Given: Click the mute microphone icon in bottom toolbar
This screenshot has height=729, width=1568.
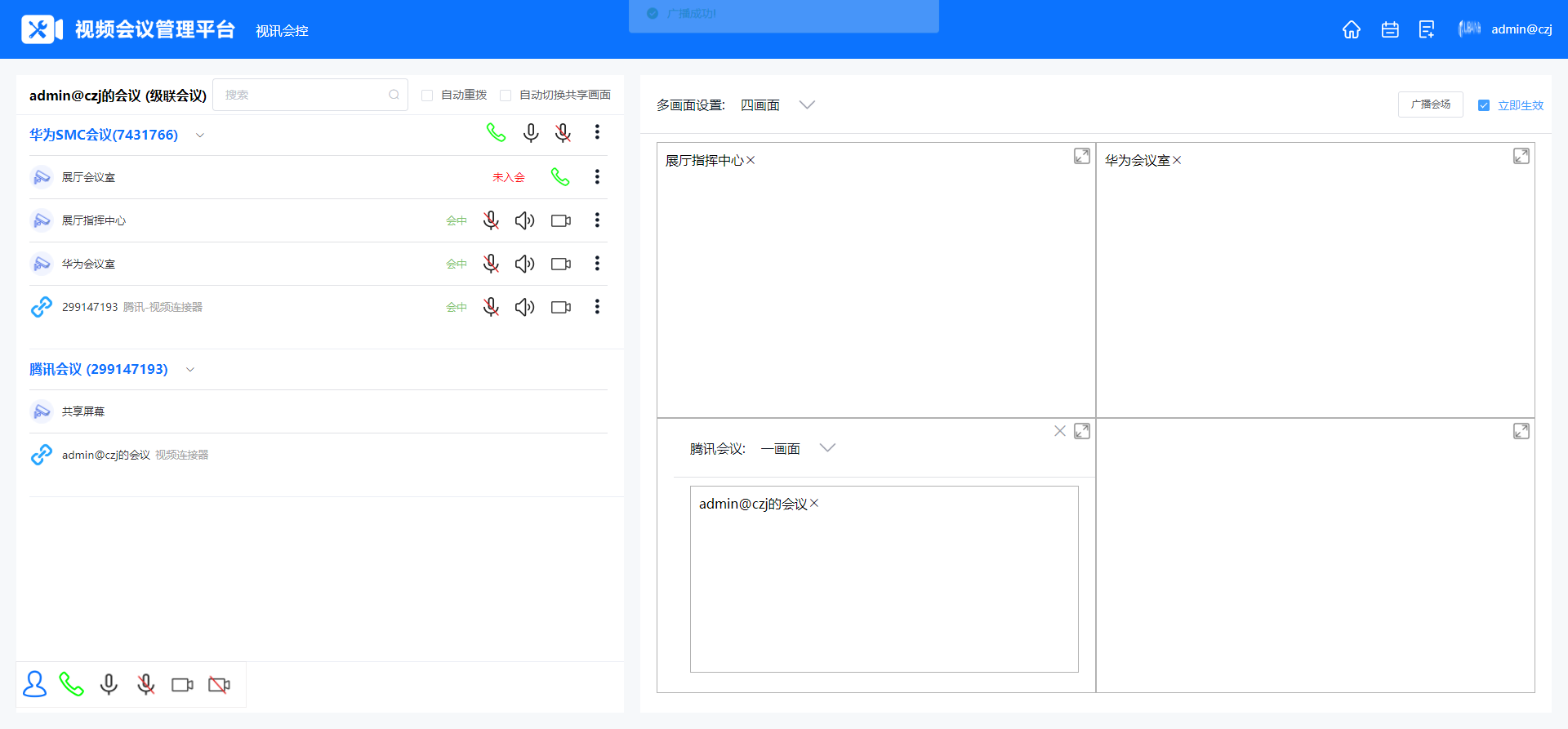Looking at the screenshot, I should click(146, 684).
